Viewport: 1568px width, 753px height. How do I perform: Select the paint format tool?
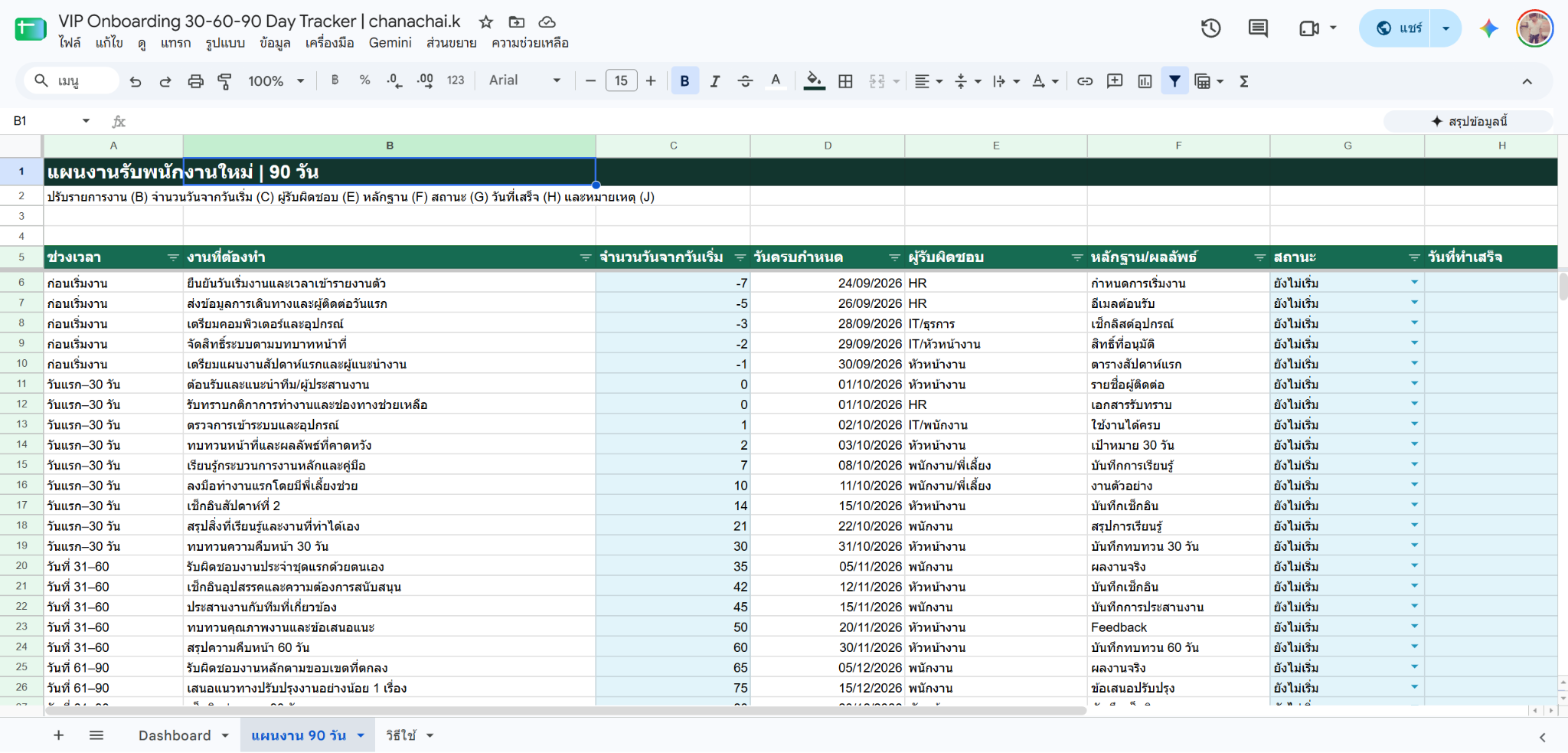(225, 81)
